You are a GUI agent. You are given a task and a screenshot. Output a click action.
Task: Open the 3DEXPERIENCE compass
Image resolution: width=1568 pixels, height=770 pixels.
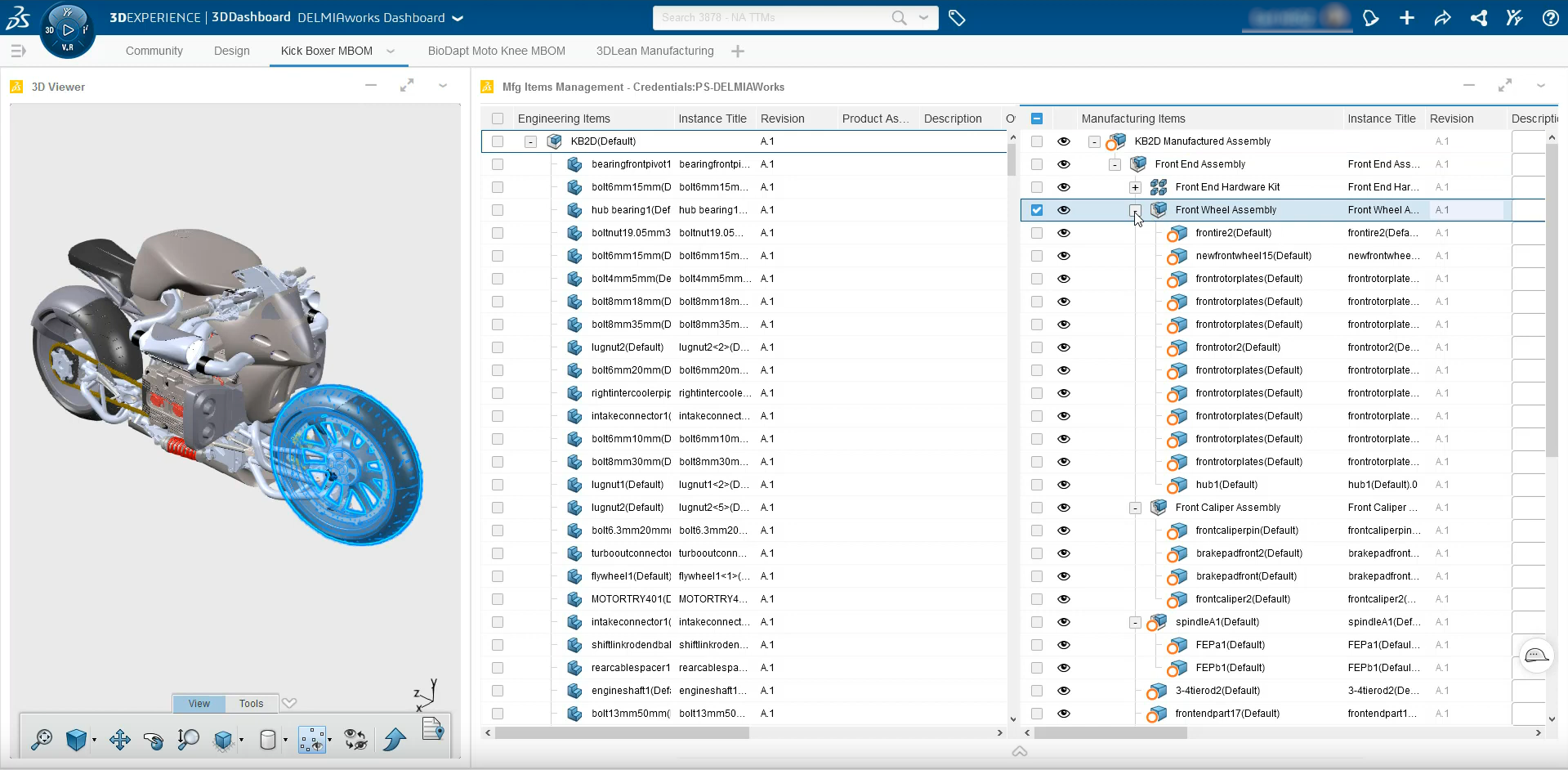coord(67,30)
